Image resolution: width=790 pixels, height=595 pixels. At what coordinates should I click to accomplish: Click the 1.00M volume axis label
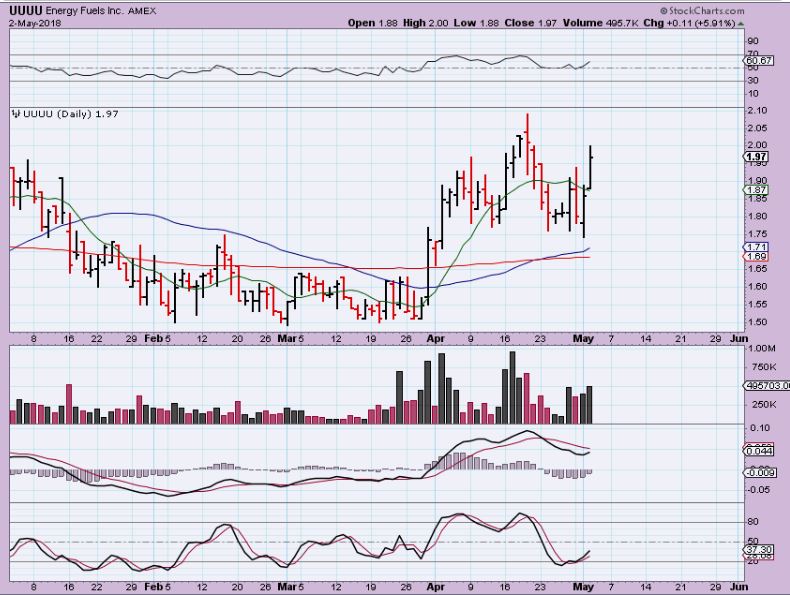(x=762, y=349)
